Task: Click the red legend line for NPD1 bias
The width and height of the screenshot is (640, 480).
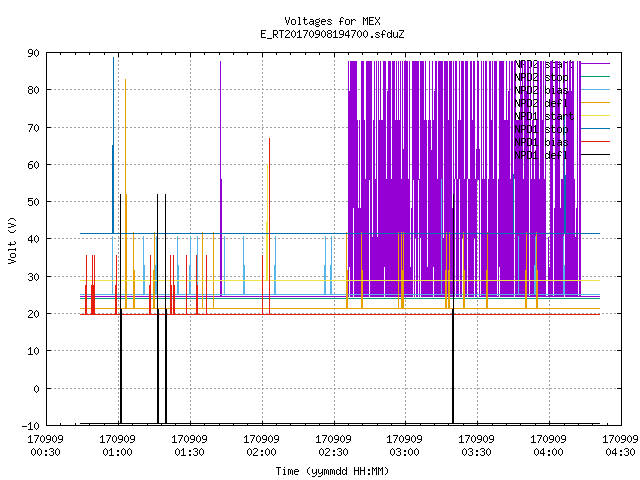Action: point(595,142)
